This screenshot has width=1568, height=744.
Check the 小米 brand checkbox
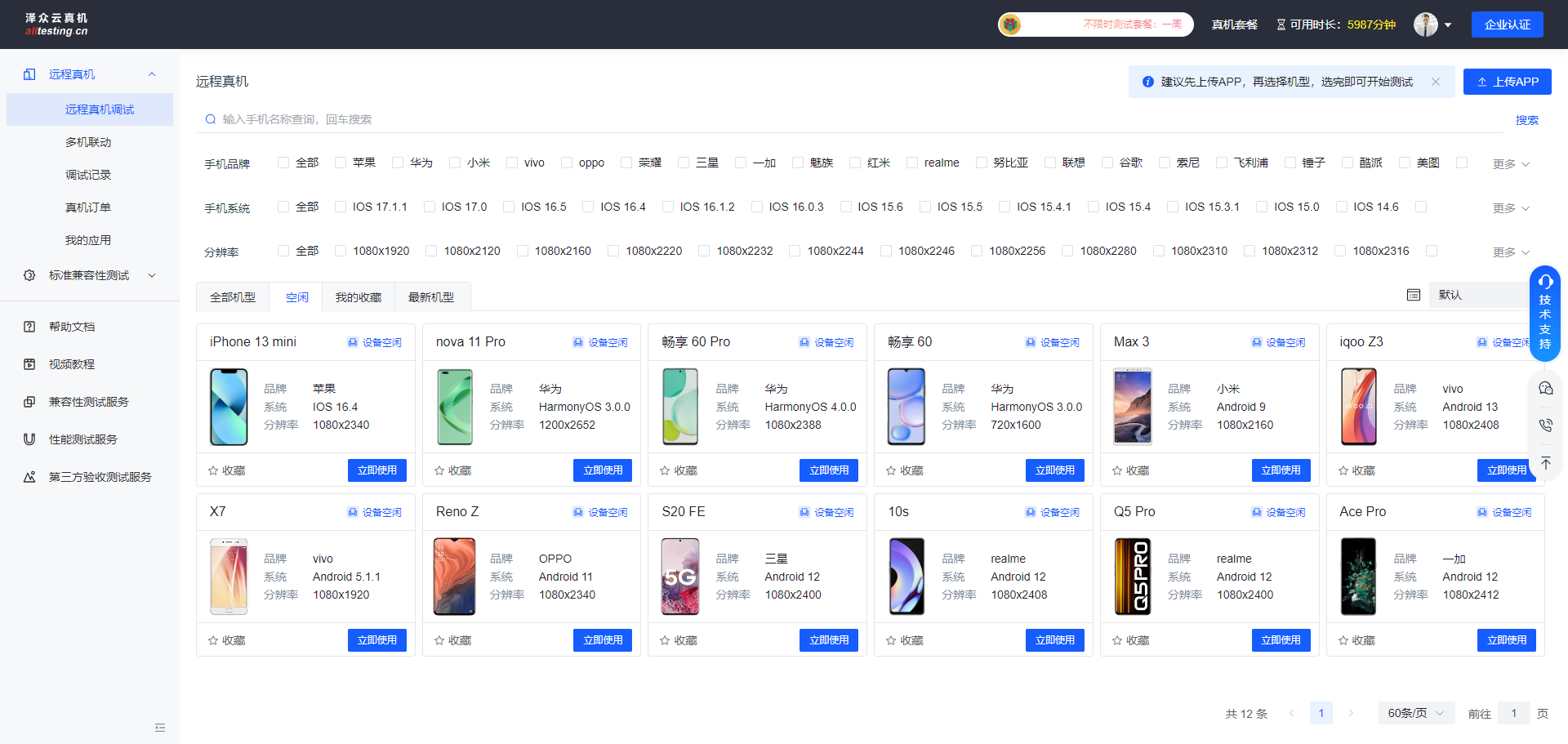455,163
